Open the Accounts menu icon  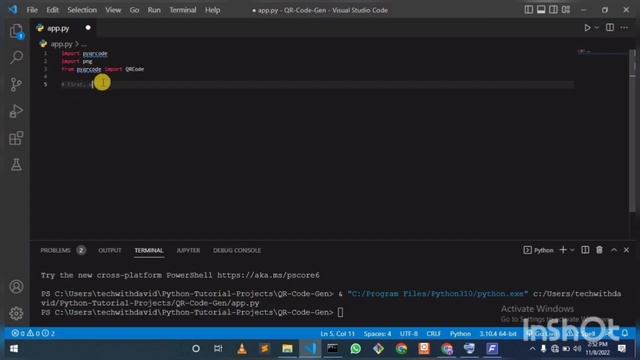point(16,287)
